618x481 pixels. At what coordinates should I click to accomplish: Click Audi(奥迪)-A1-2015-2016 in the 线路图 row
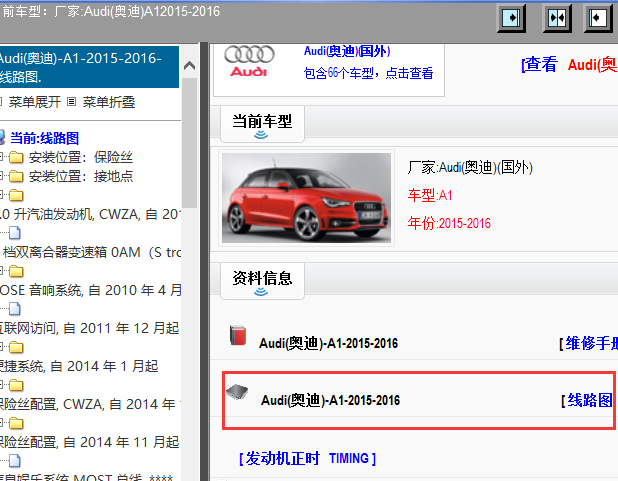(x=330, y=401)
